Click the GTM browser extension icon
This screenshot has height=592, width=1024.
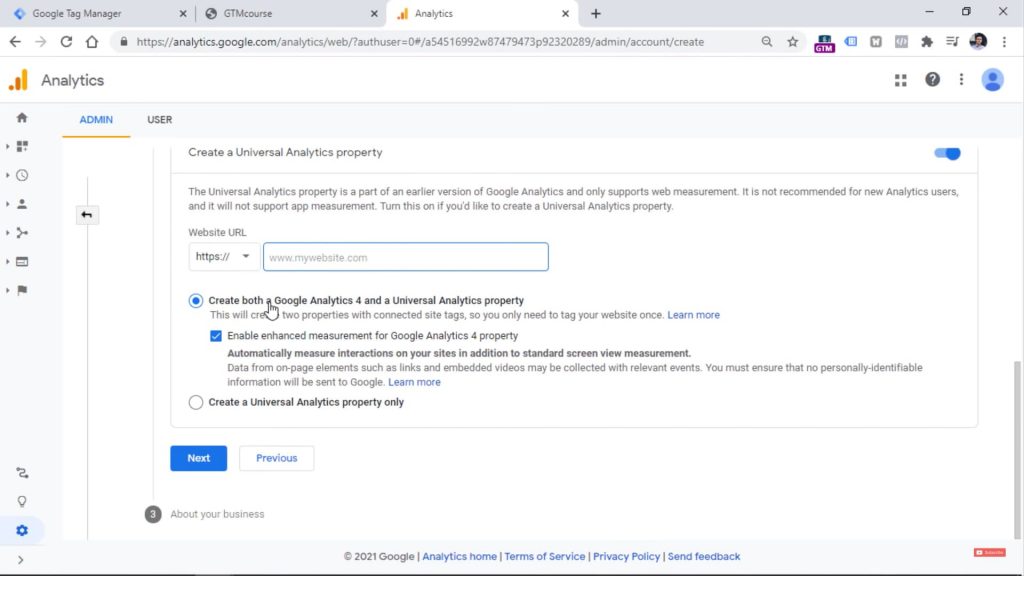(x=824, y=43)
